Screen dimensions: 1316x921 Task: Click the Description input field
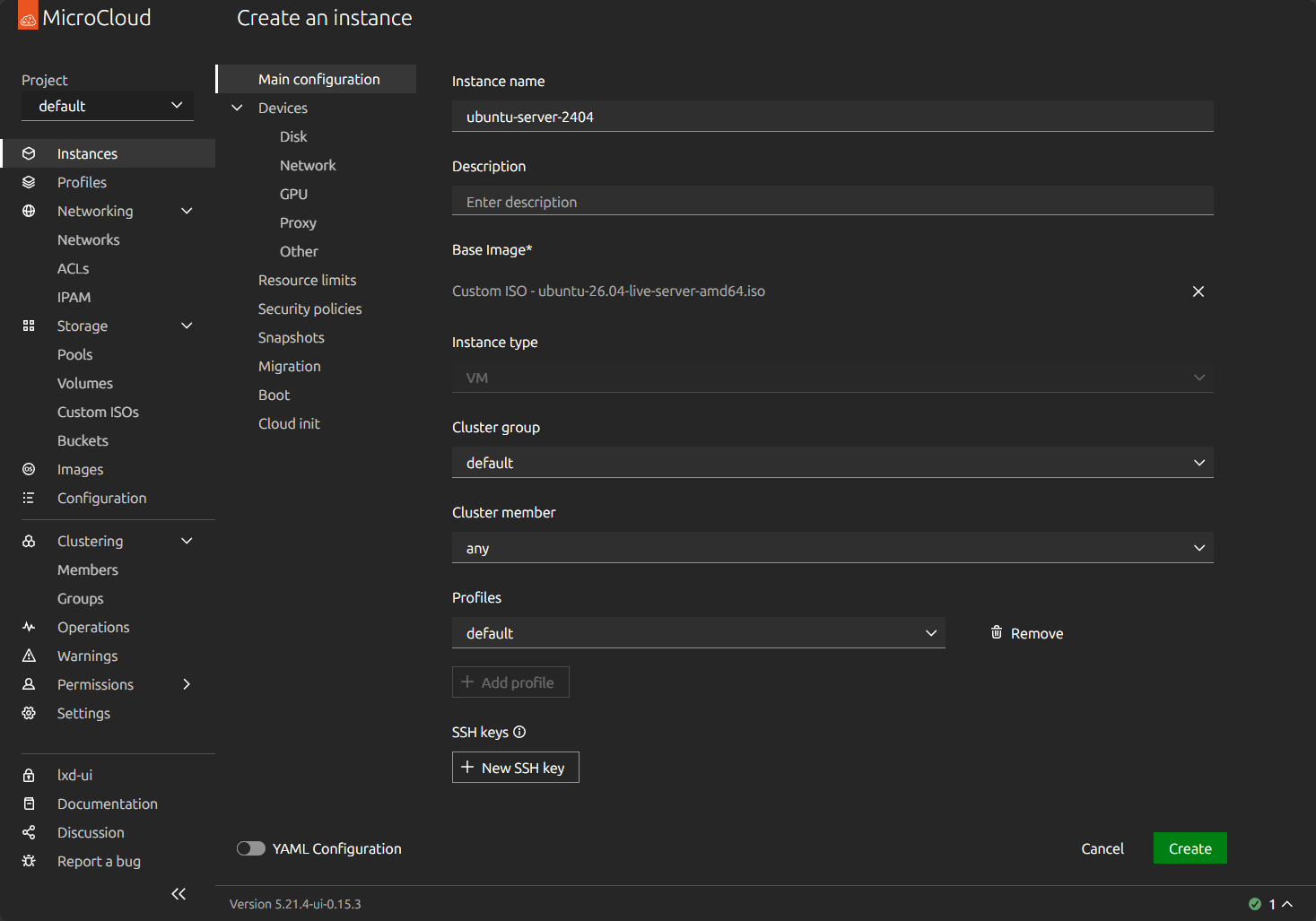832,202
